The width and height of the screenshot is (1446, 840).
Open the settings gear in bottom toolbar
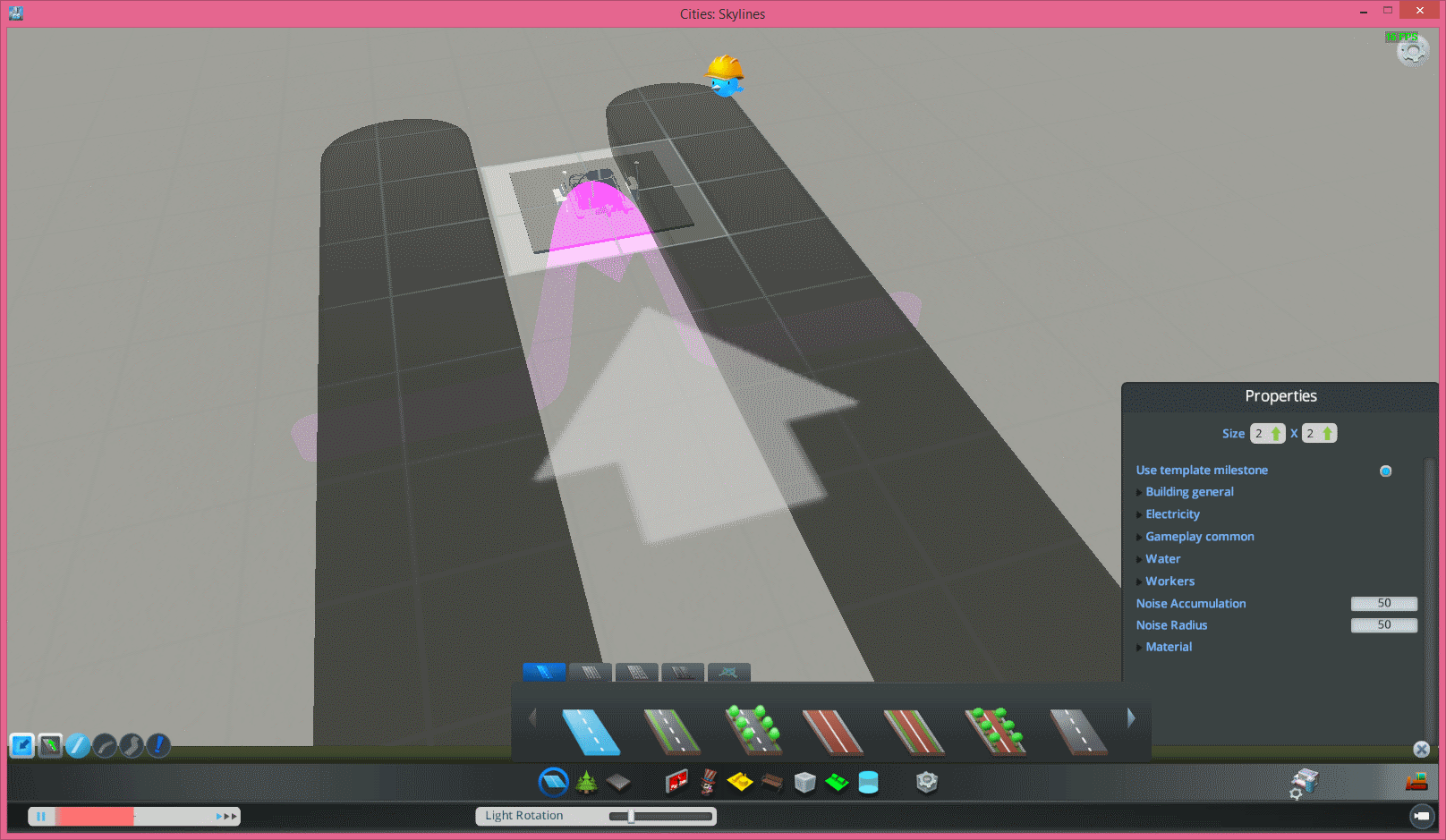pyautogui.click(x=927, y=783)
